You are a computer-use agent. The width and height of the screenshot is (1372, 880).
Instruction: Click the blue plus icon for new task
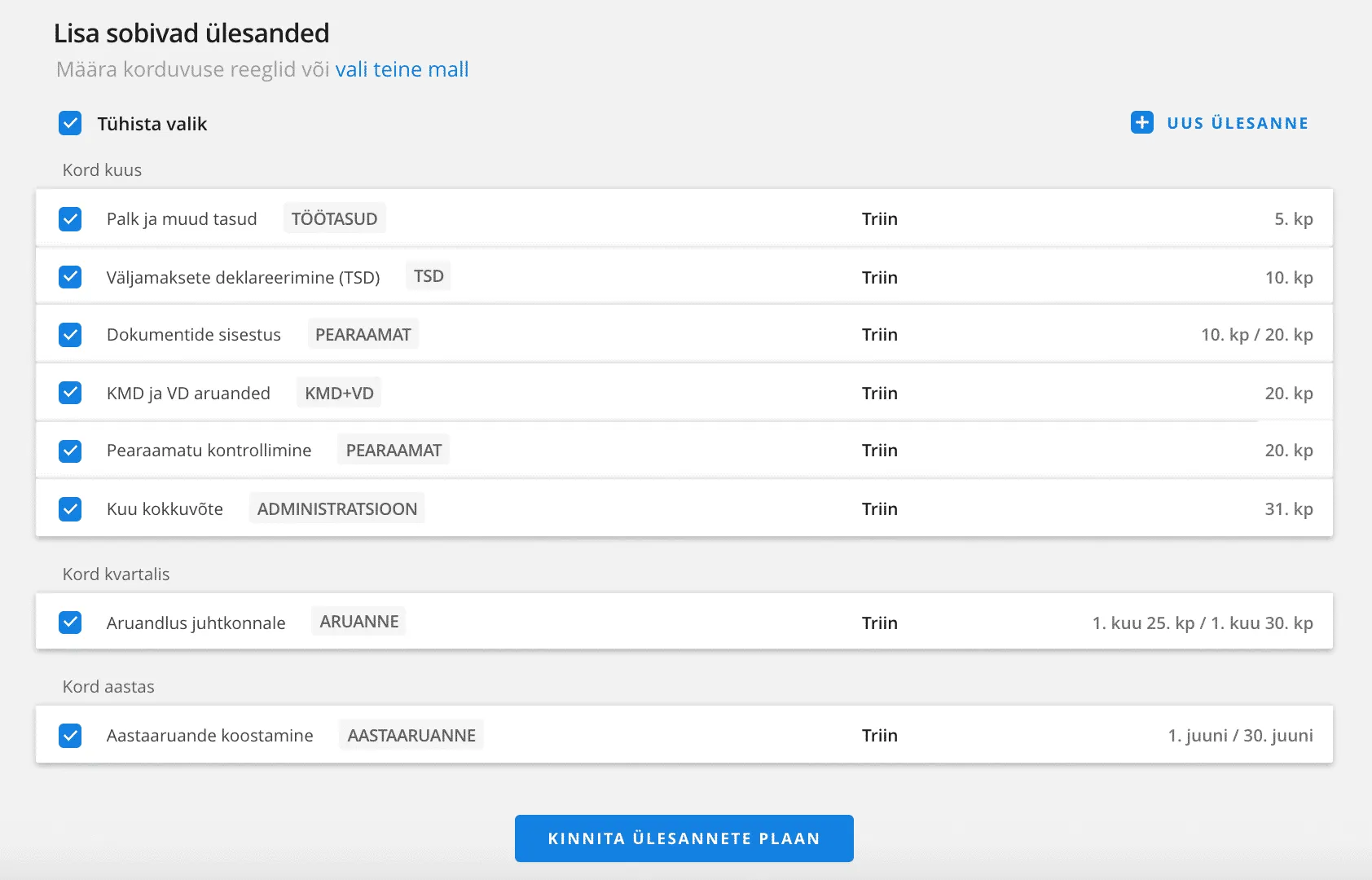1141,122
